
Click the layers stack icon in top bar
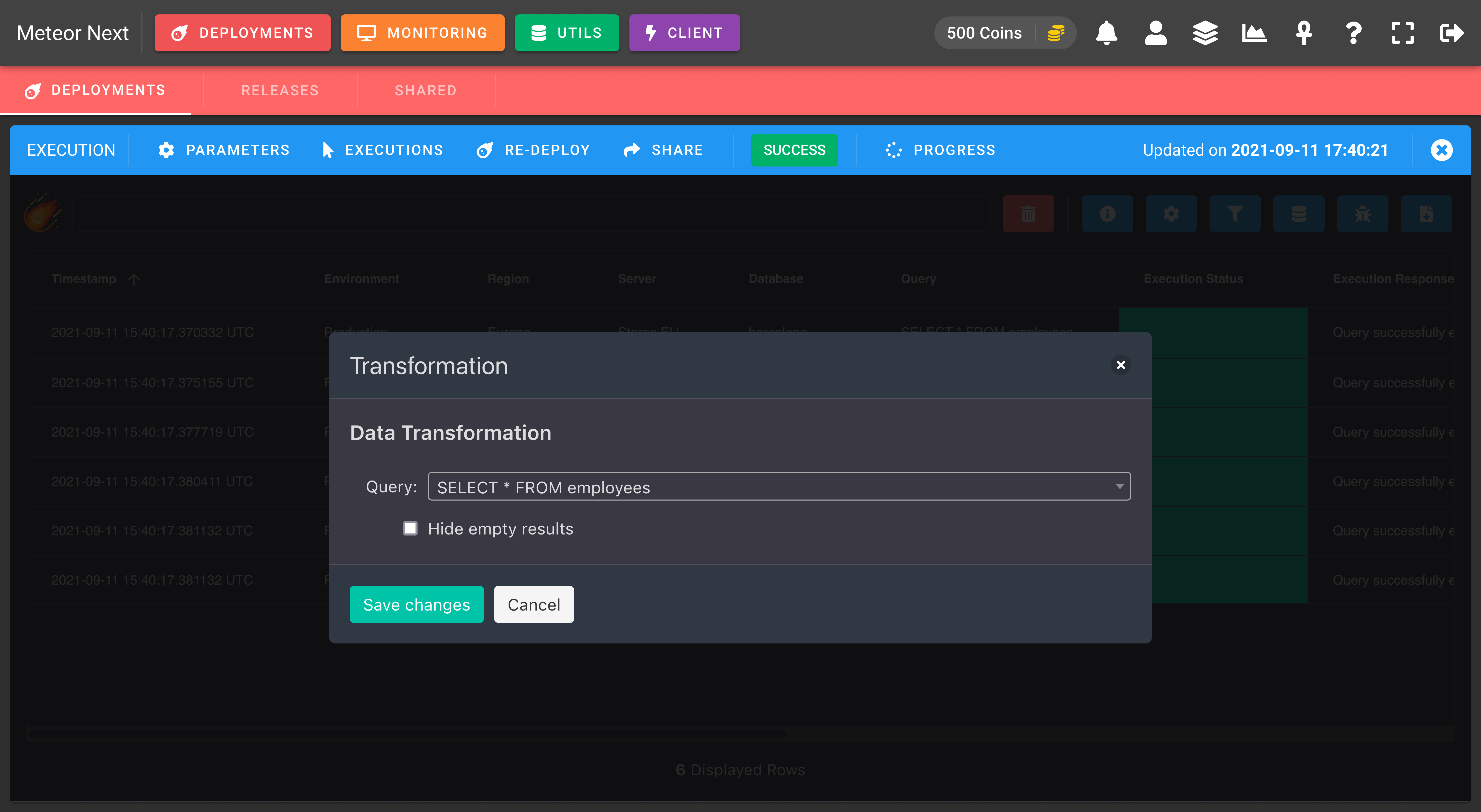(x=1205, y=33)
